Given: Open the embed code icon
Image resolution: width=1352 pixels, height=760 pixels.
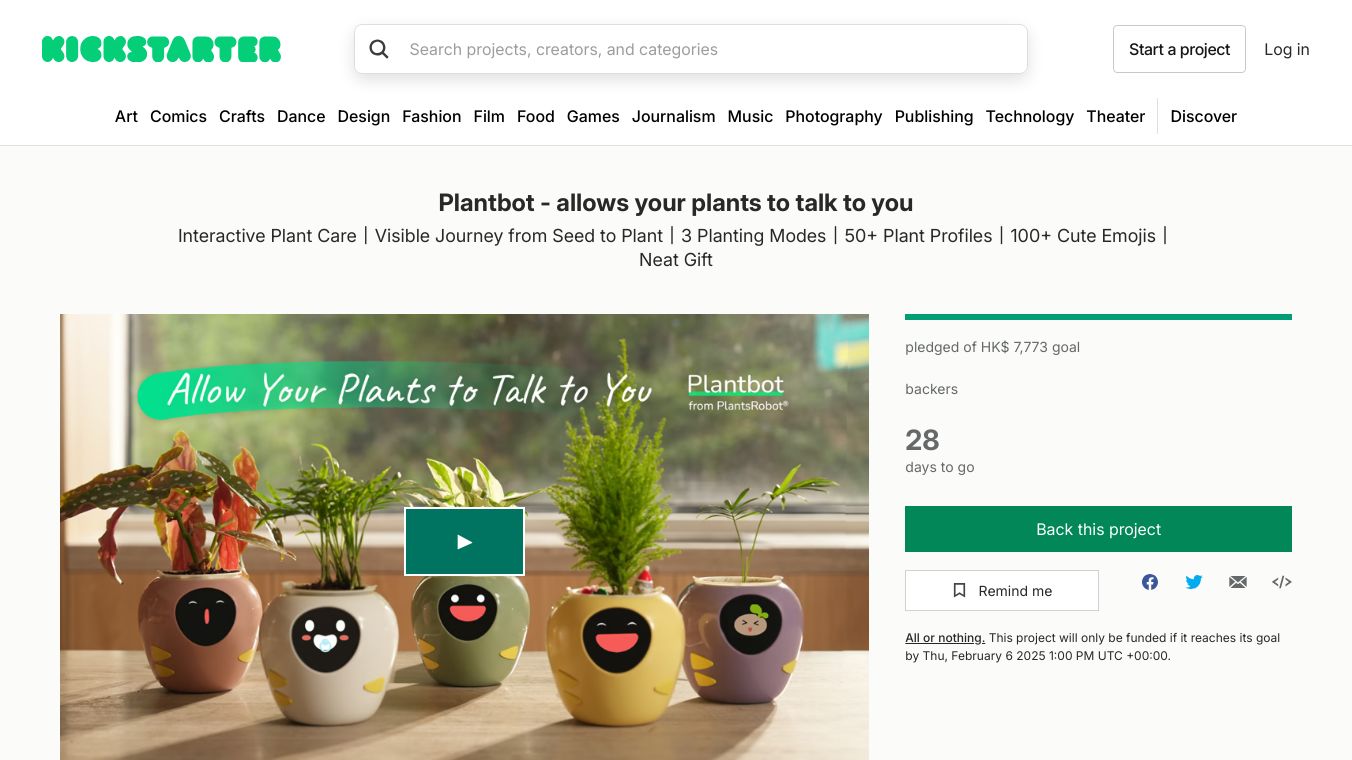Looking at the screenshot, I should coord(1282,582).
